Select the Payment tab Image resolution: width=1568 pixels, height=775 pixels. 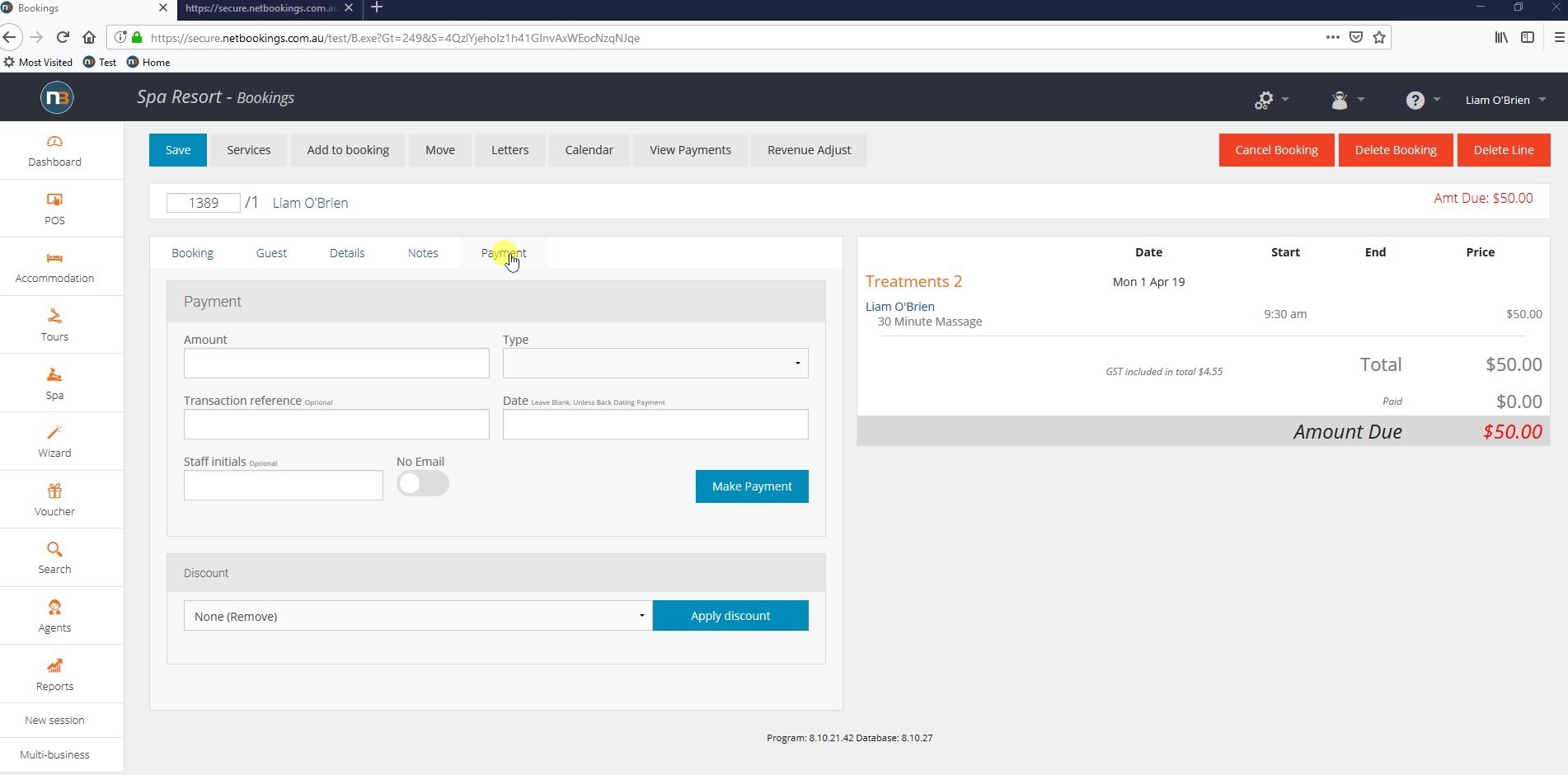pyautogui.click(x=504, y=253)
